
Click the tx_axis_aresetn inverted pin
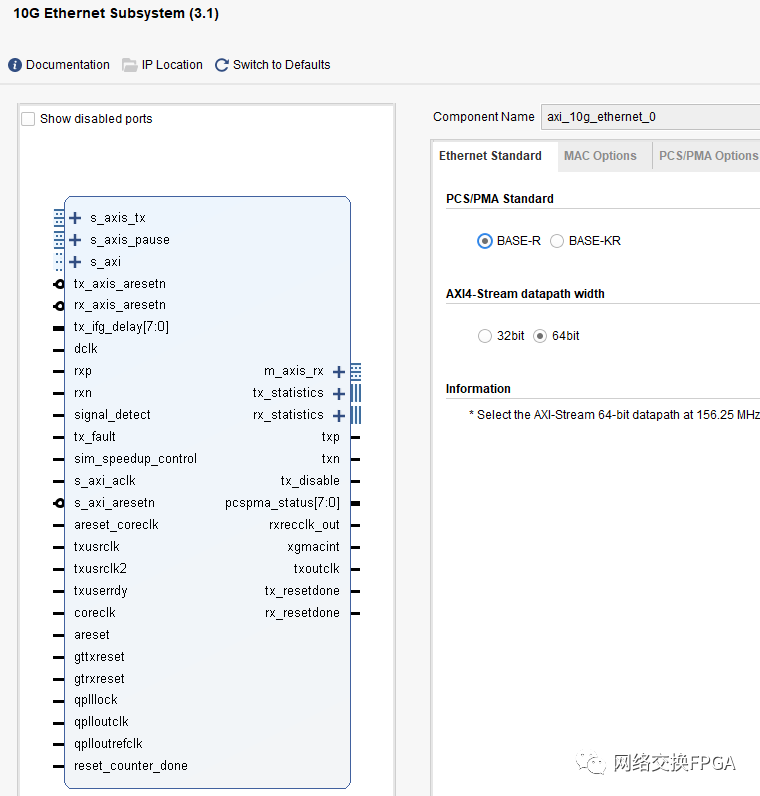59,284
